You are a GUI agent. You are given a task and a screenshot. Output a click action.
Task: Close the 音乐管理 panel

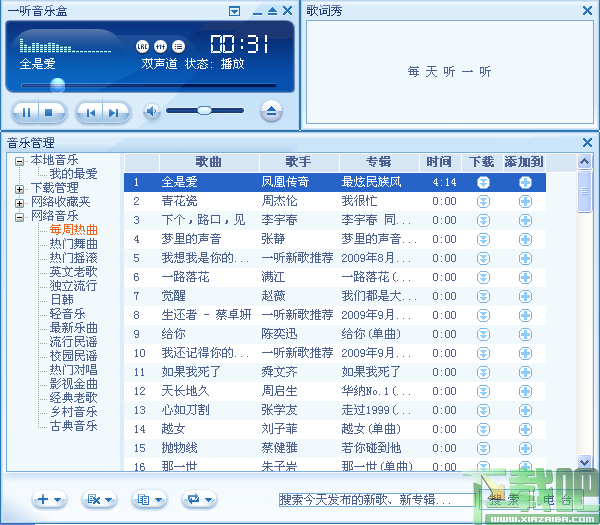587,143
